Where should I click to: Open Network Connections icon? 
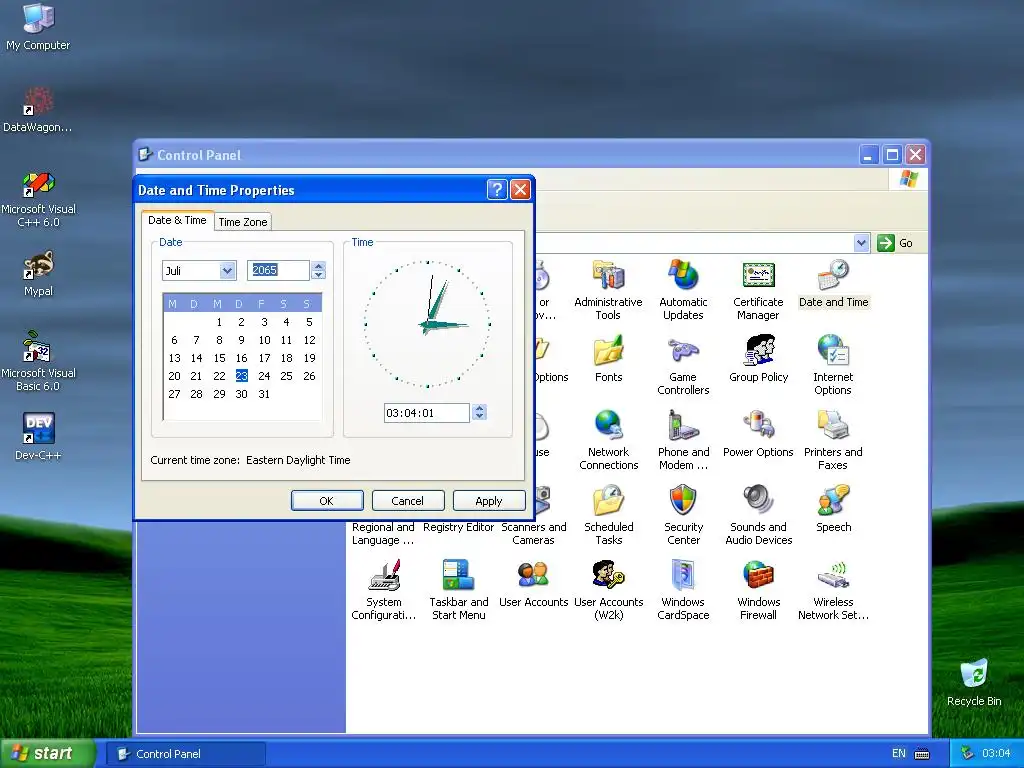tap(608, 425)
